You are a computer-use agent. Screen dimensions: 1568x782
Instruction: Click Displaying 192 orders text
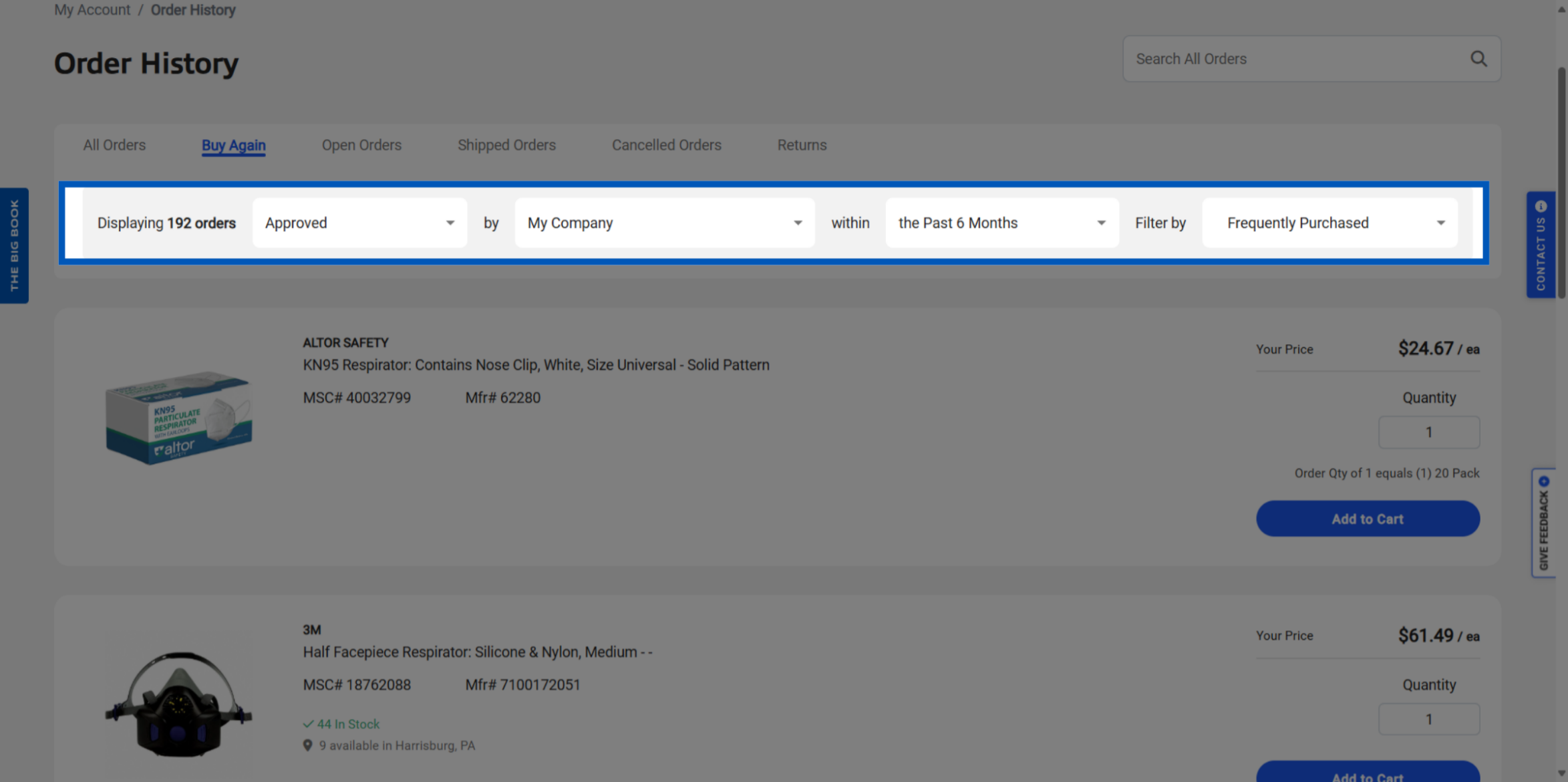coord(166,223)
